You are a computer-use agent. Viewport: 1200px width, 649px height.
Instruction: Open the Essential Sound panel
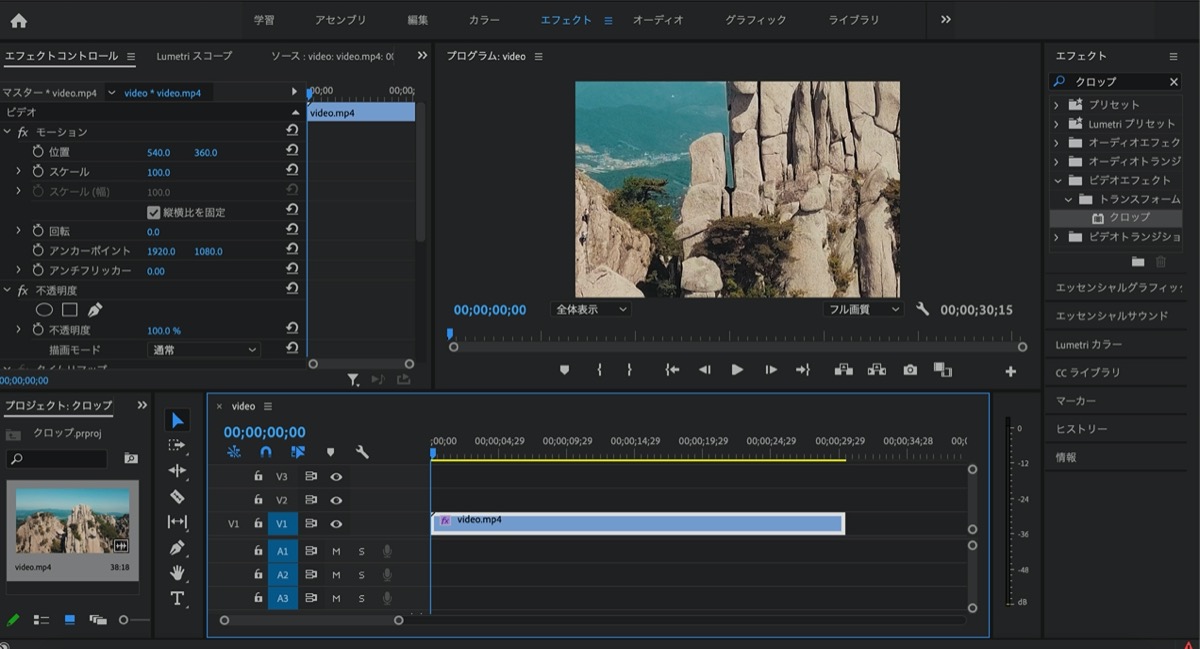point(1111,316)
